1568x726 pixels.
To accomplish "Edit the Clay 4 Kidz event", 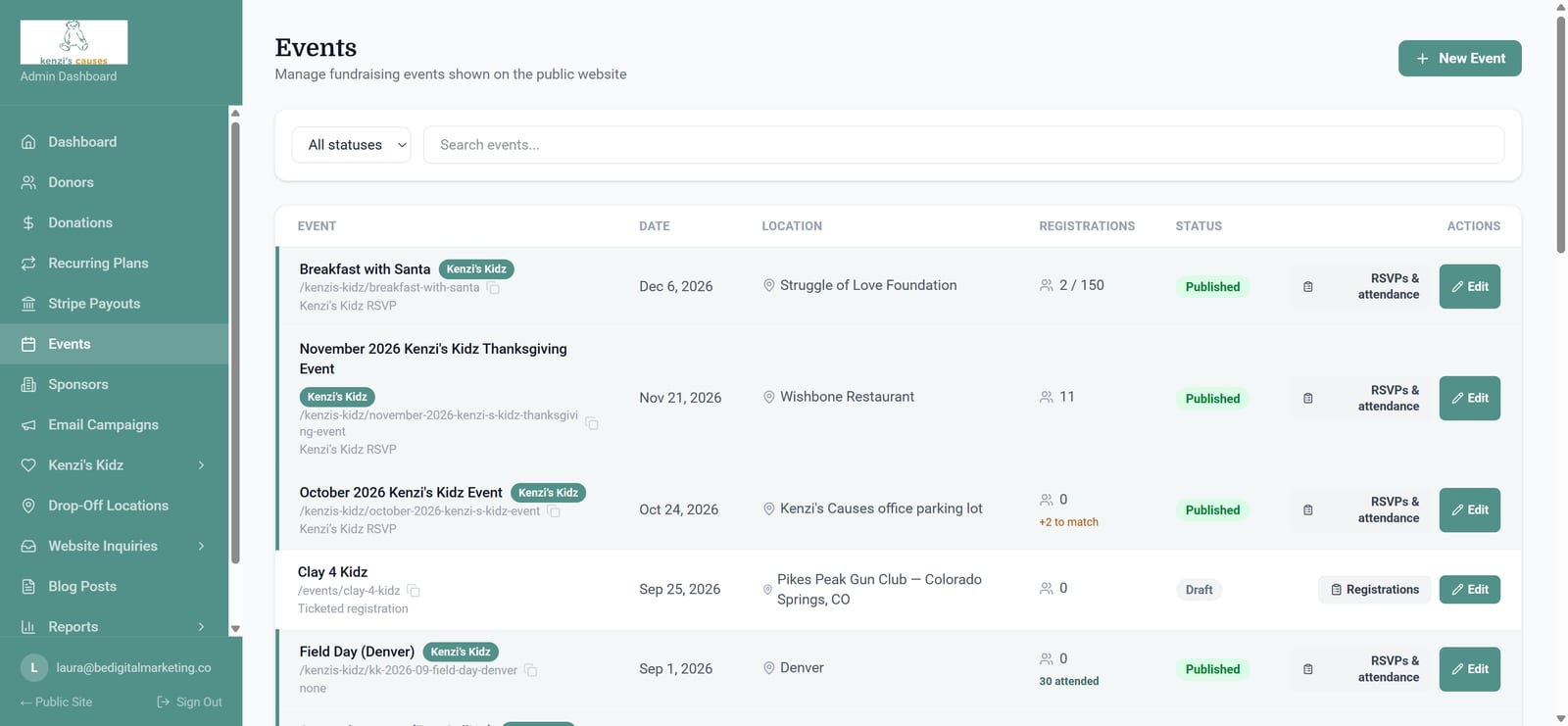I will (x=1469, y=589).
